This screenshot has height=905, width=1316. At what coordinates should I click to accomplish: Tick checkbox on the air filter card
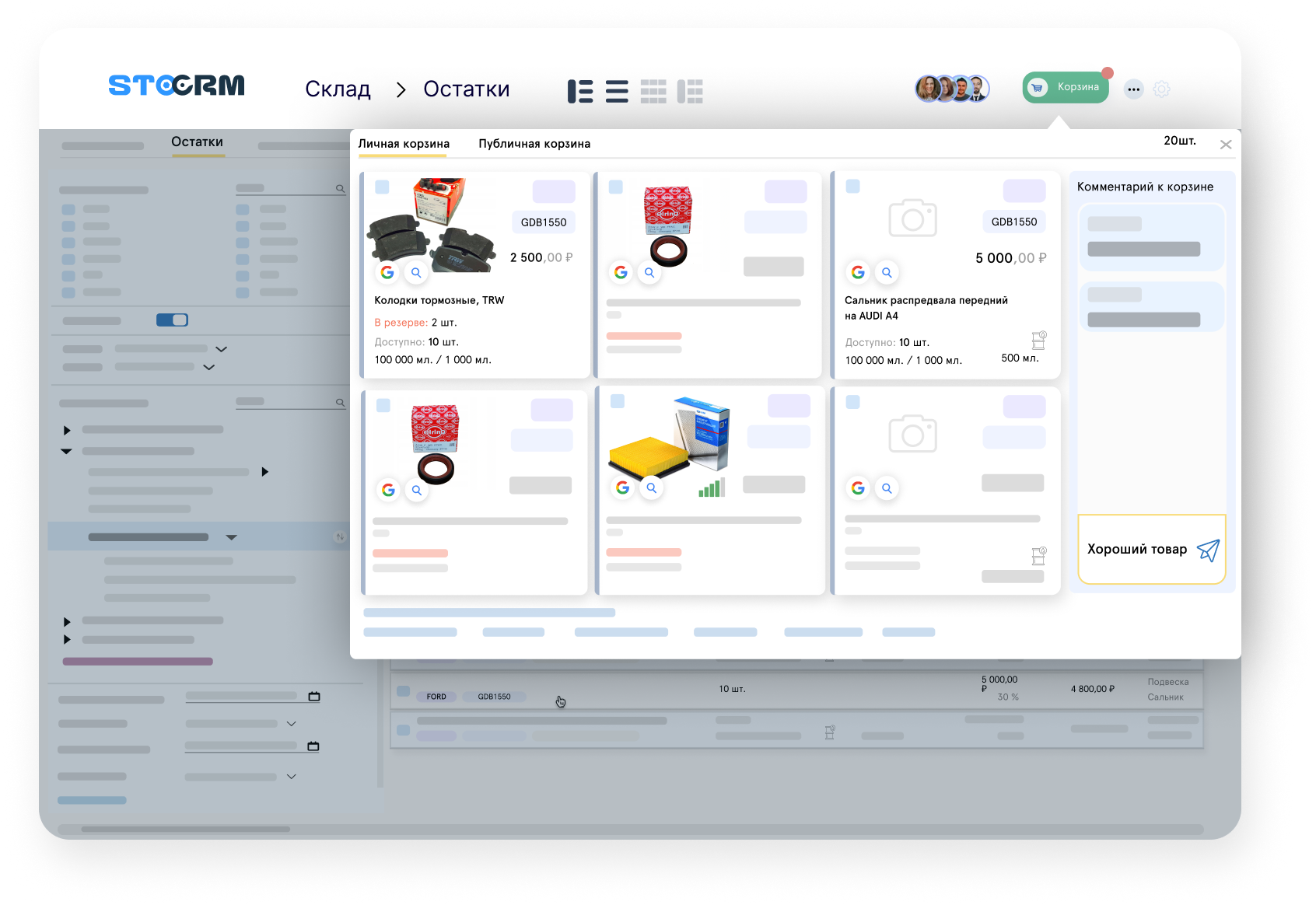click(618, 401)
